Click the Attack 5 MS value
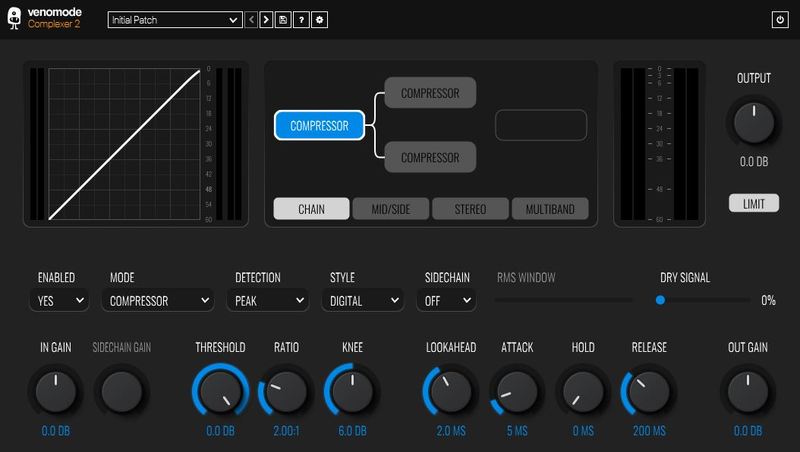Viewport: 800px width, 452px height. [517, 431]
